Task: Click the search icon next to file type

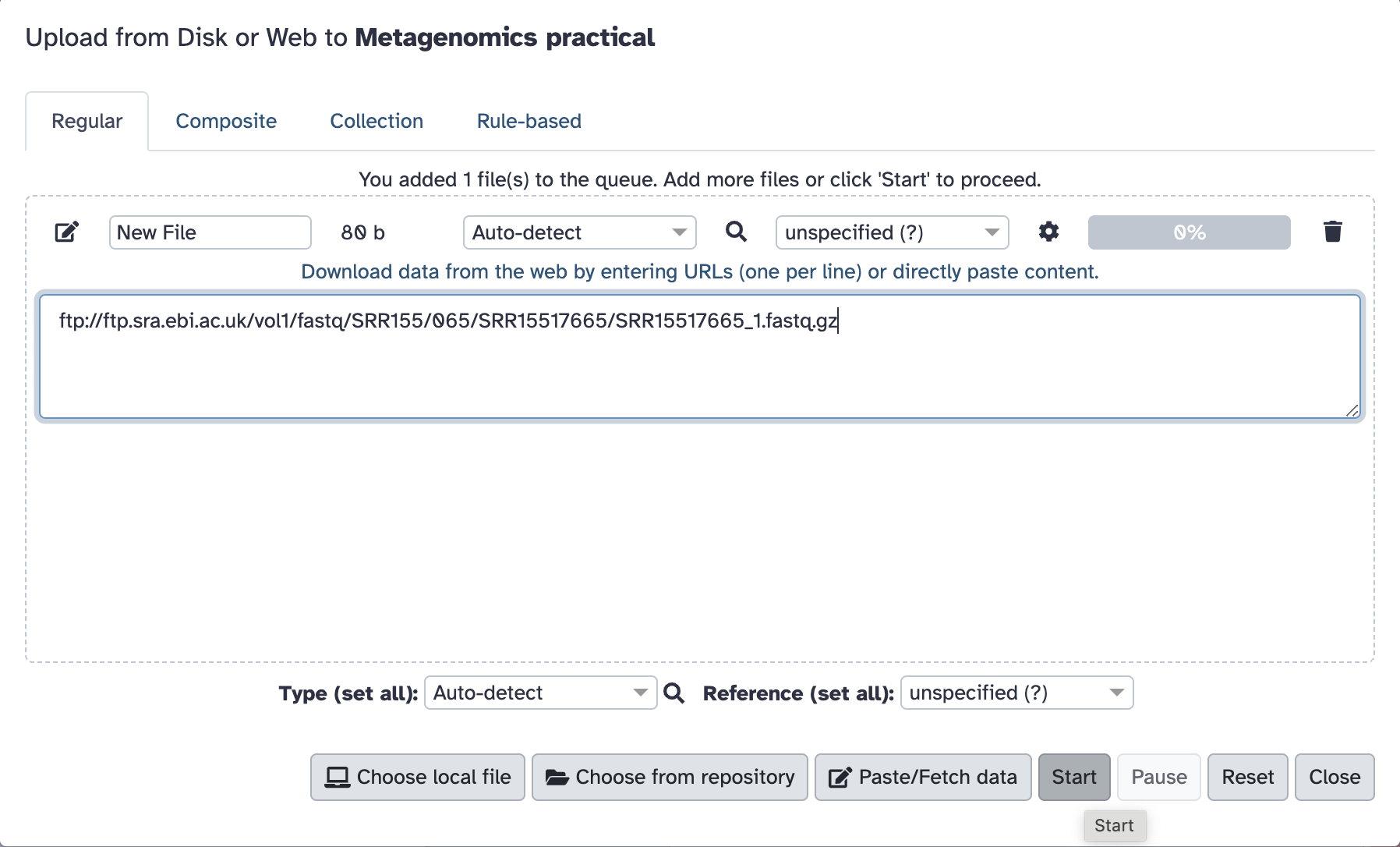Action: [736, 232]
